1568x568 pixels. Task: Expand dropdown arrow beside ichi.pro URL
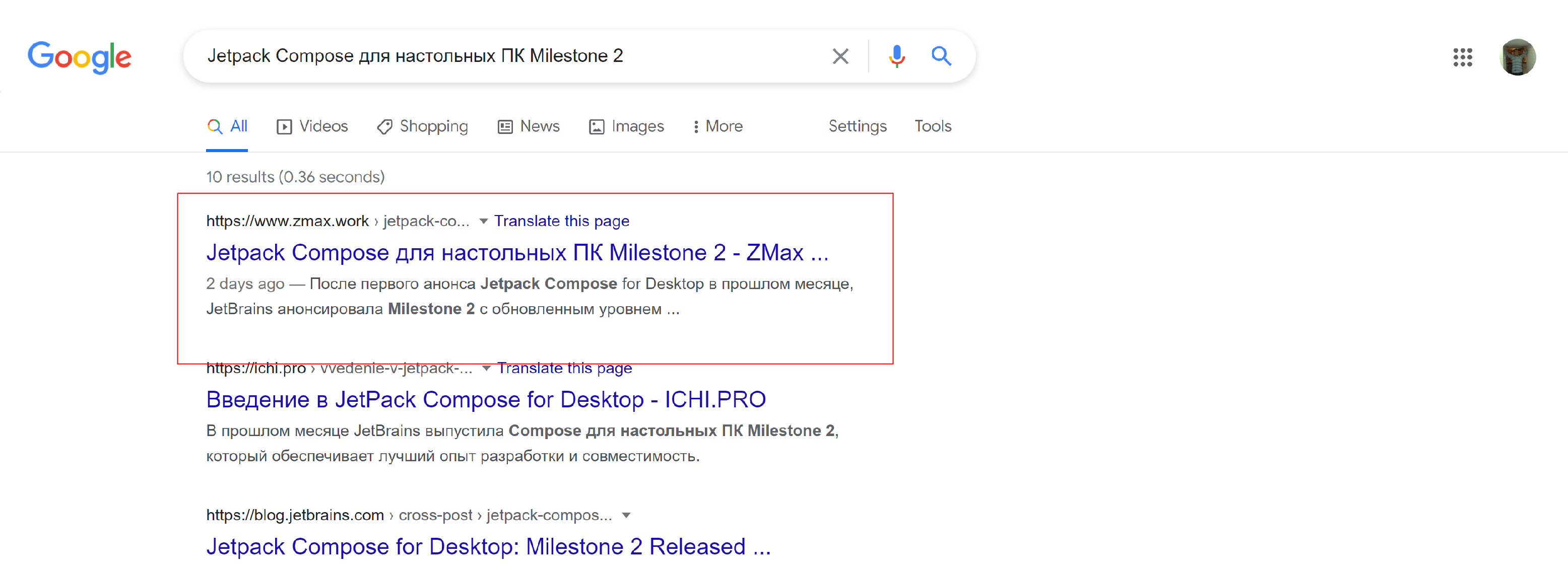pyautogui.click(x=486, y=369)
